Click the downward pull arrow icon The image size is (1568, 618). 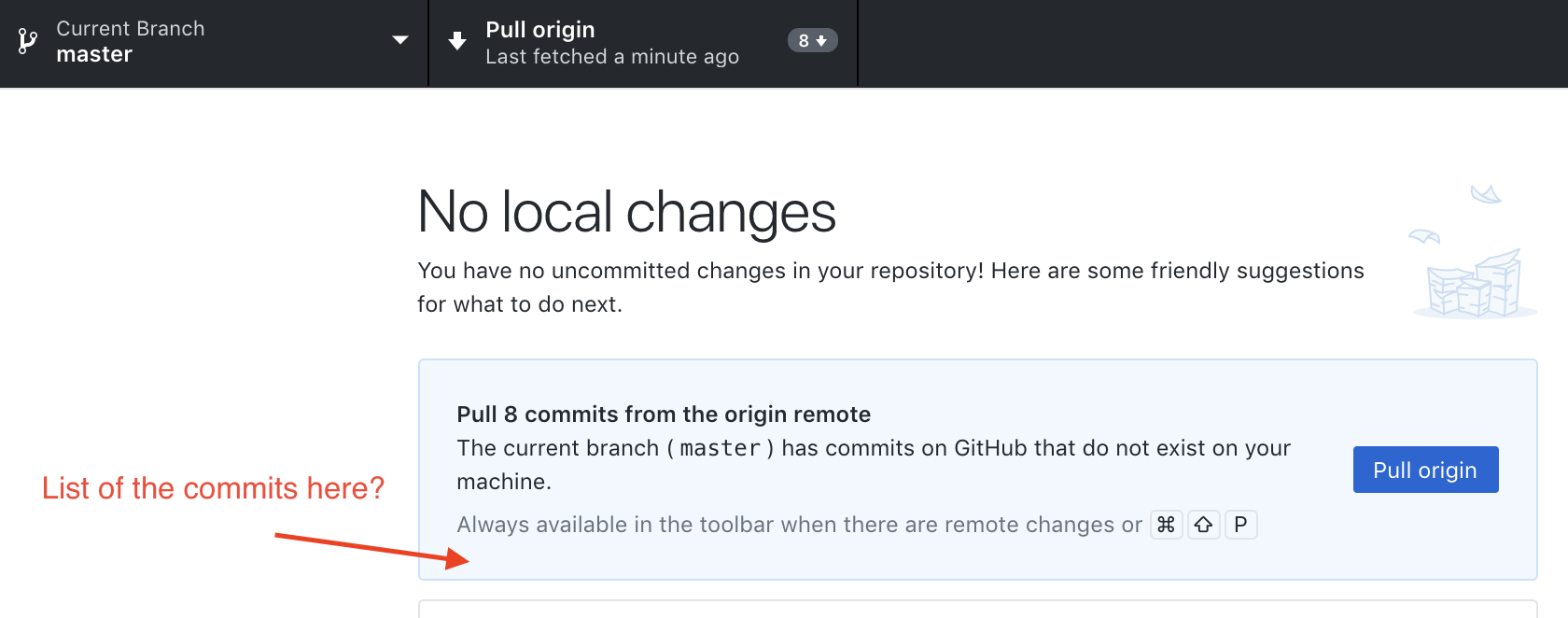457,41
